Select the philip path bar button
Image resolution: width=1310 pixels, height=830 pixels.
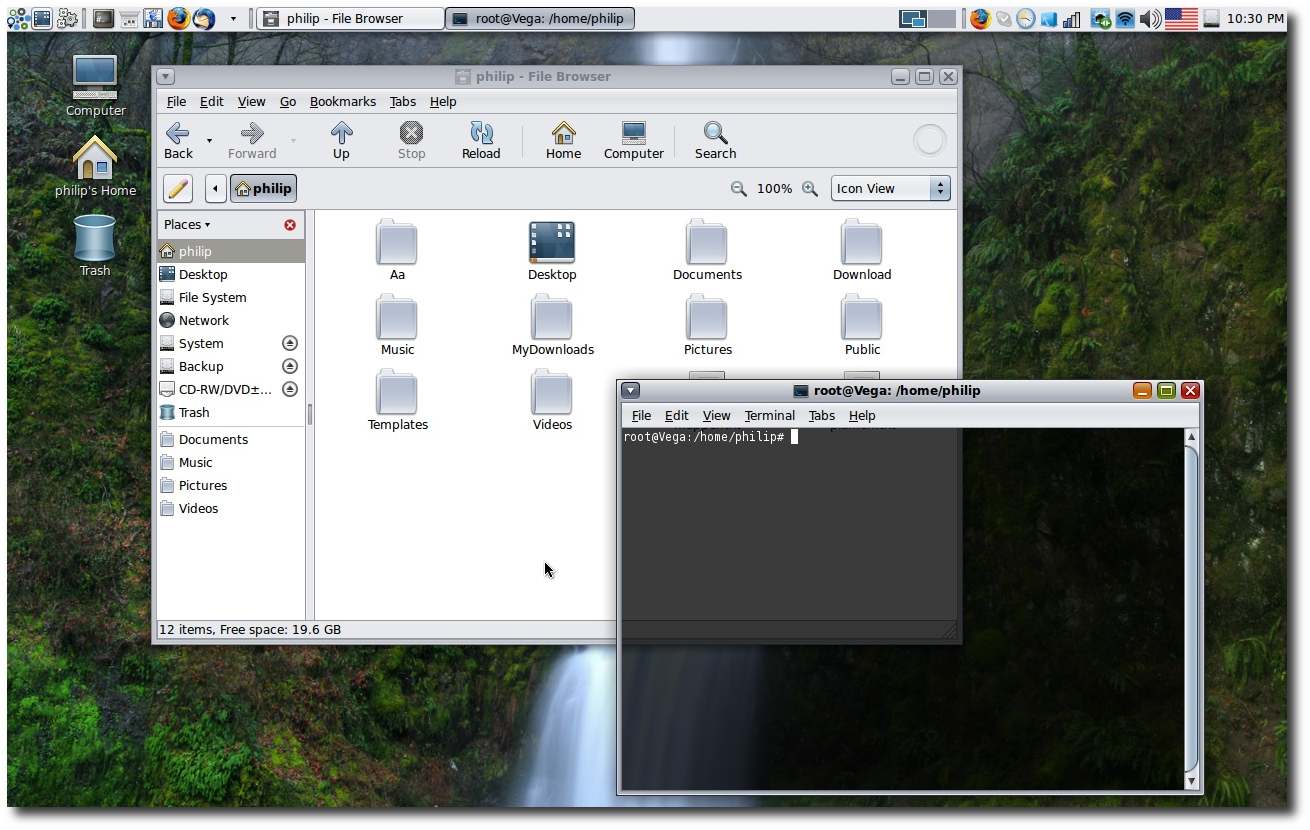pos(263,188)
